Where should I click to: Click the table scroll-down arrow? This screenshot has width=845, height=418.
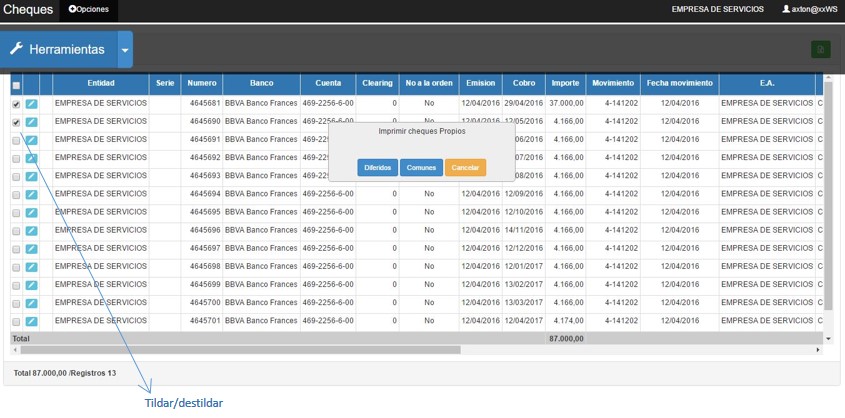pyautogui.click(x=827, y=339)
